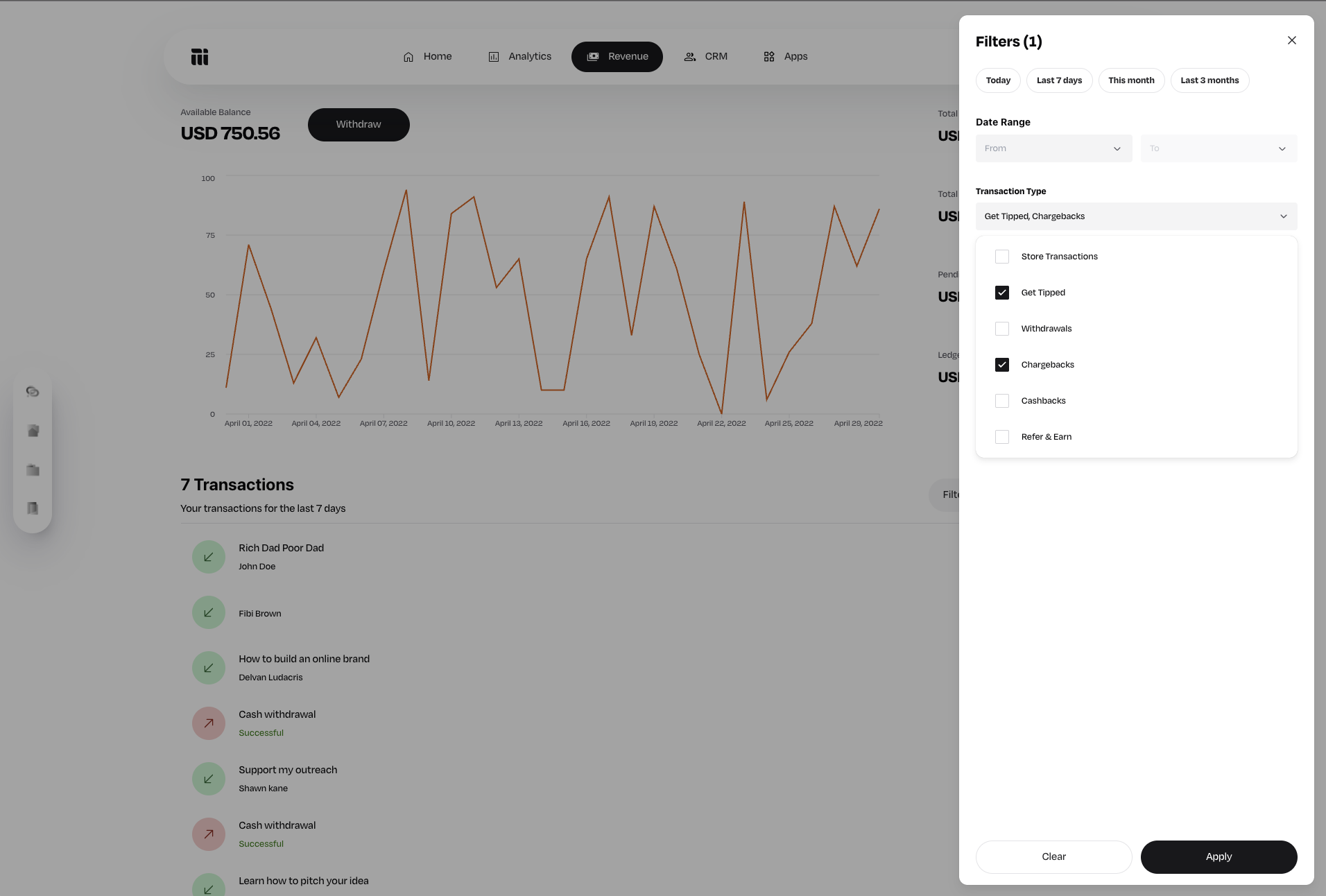Open the To date dropdown
Viewport: 1326px width, 896px height.
coord(1219,148)
